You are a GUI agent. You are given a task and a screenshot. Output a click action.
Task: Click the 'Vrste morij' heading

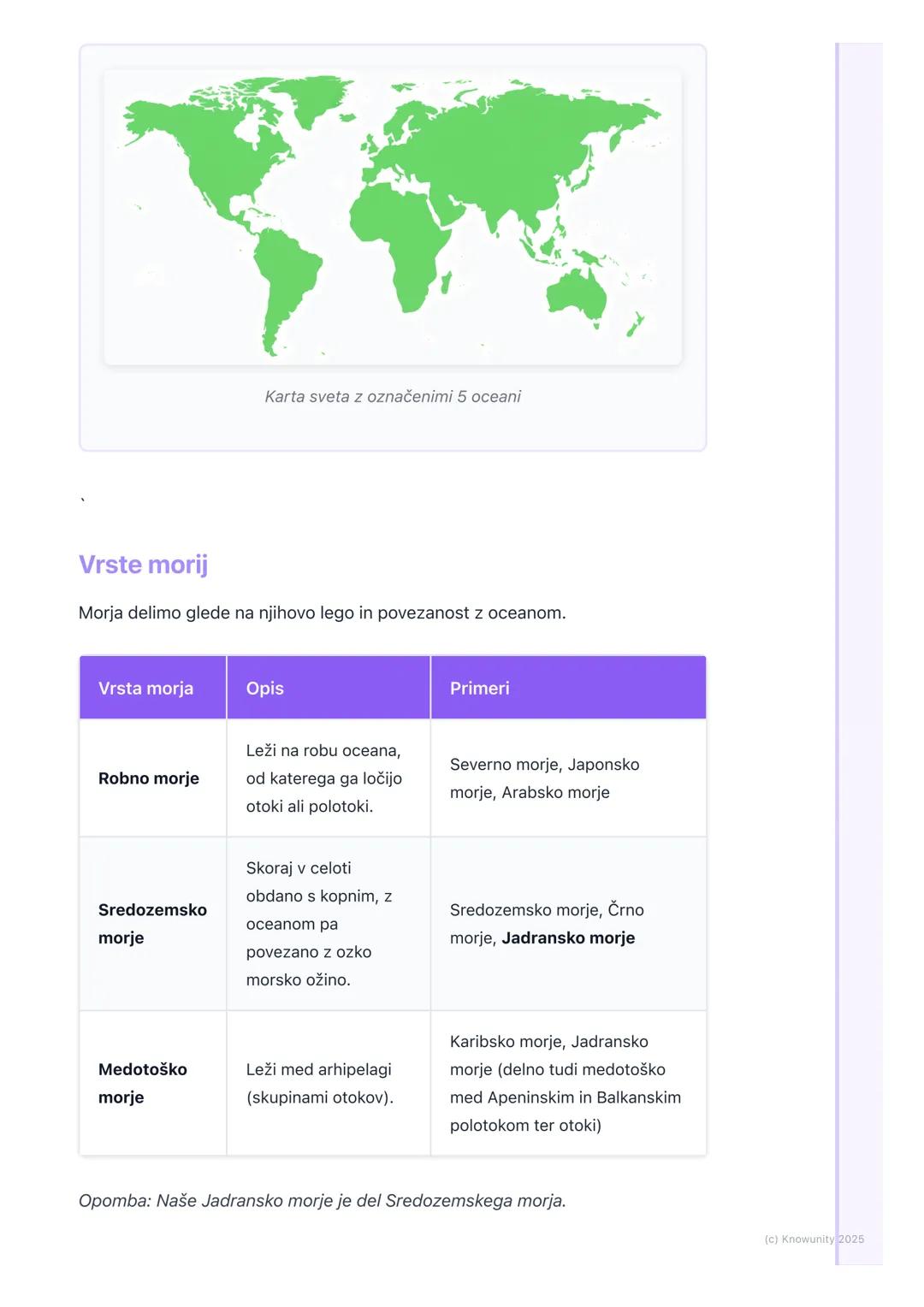coord(143,565)
